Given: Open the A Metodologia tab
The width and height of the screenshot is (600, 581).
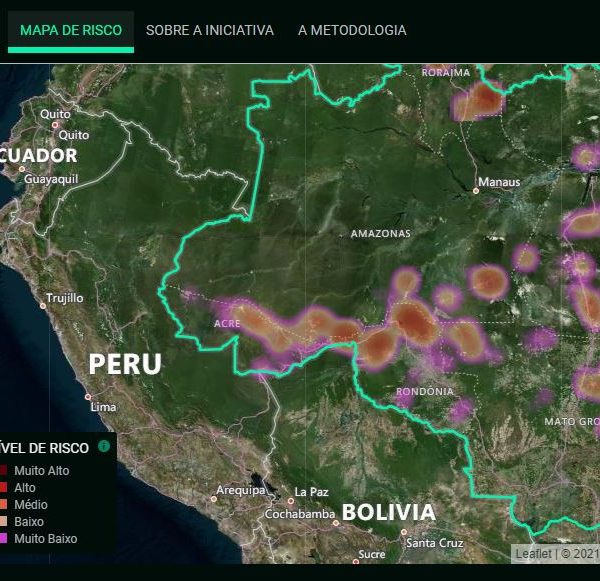Looking at the screenshot, I should pyautogui.click(x=352, y=30).
